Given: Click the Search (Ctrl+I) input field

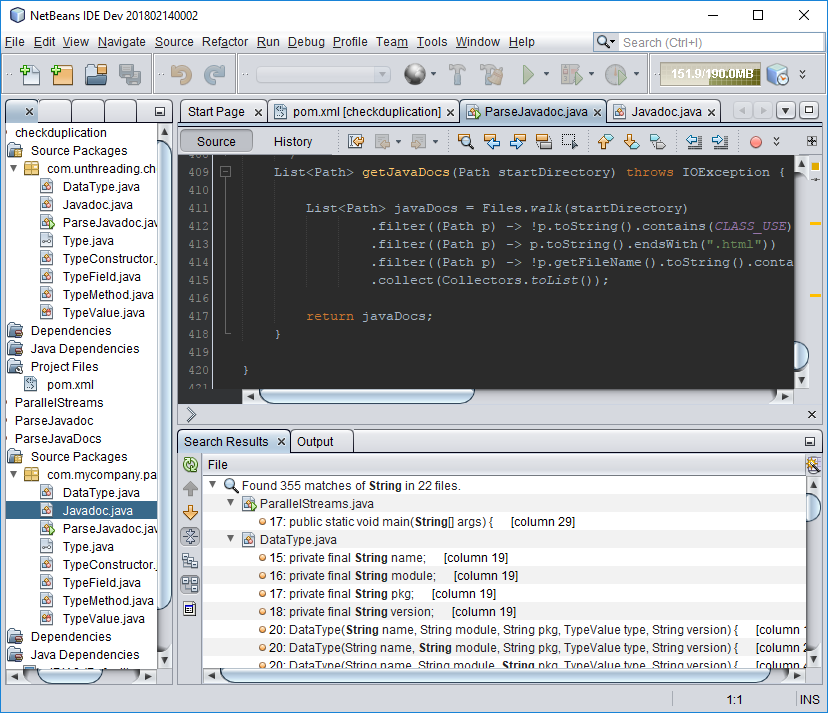Looking at the screenshot, I should 721,42.
